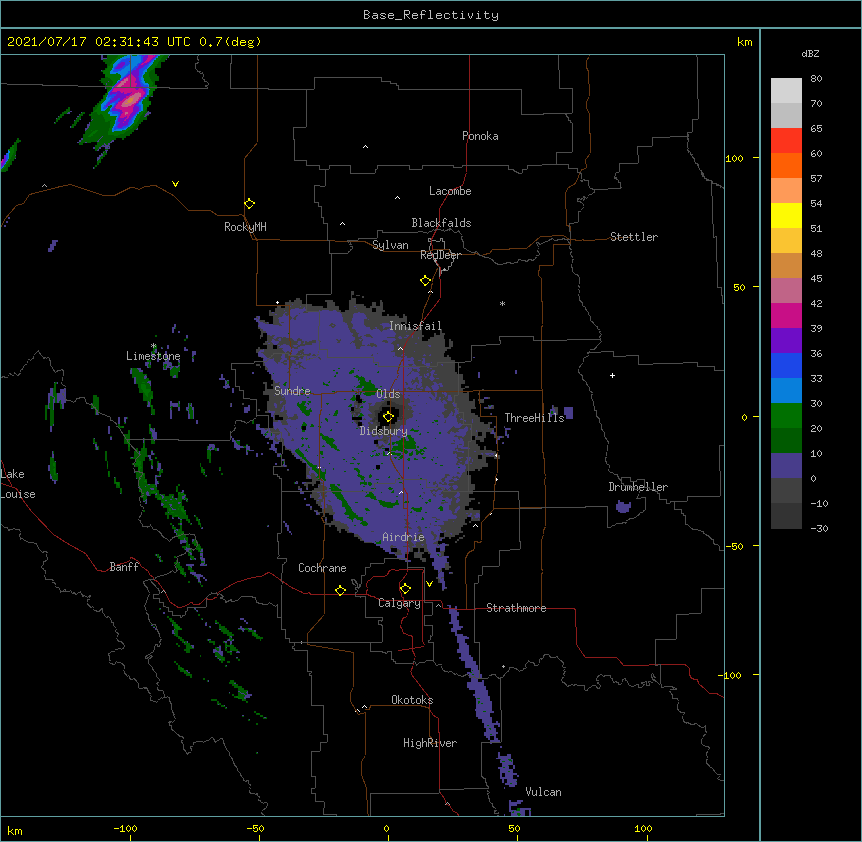Click the Sylvan label

click(x=390, y=245)
